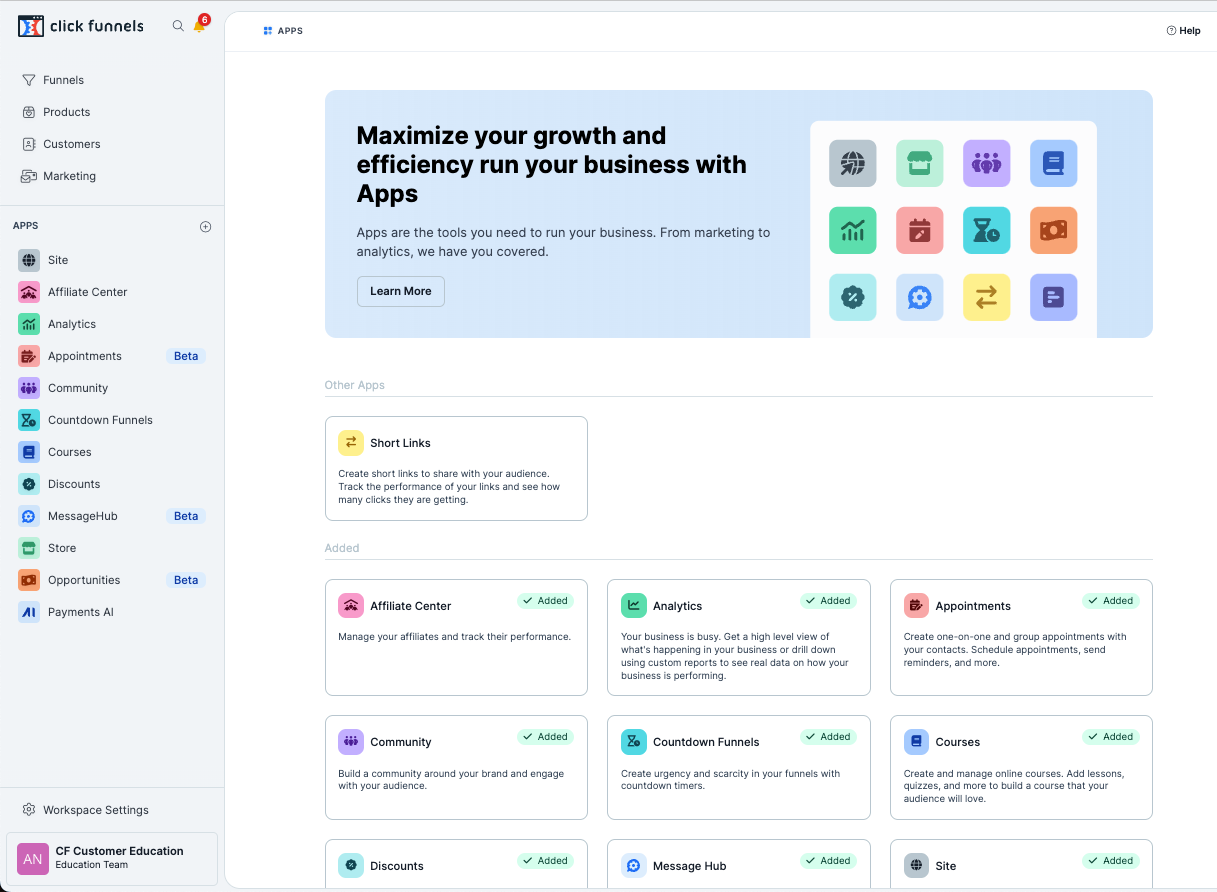The image size is (1217, 892).
Task: Click the Community people icon in sidebar
Action: pos(27,387)
